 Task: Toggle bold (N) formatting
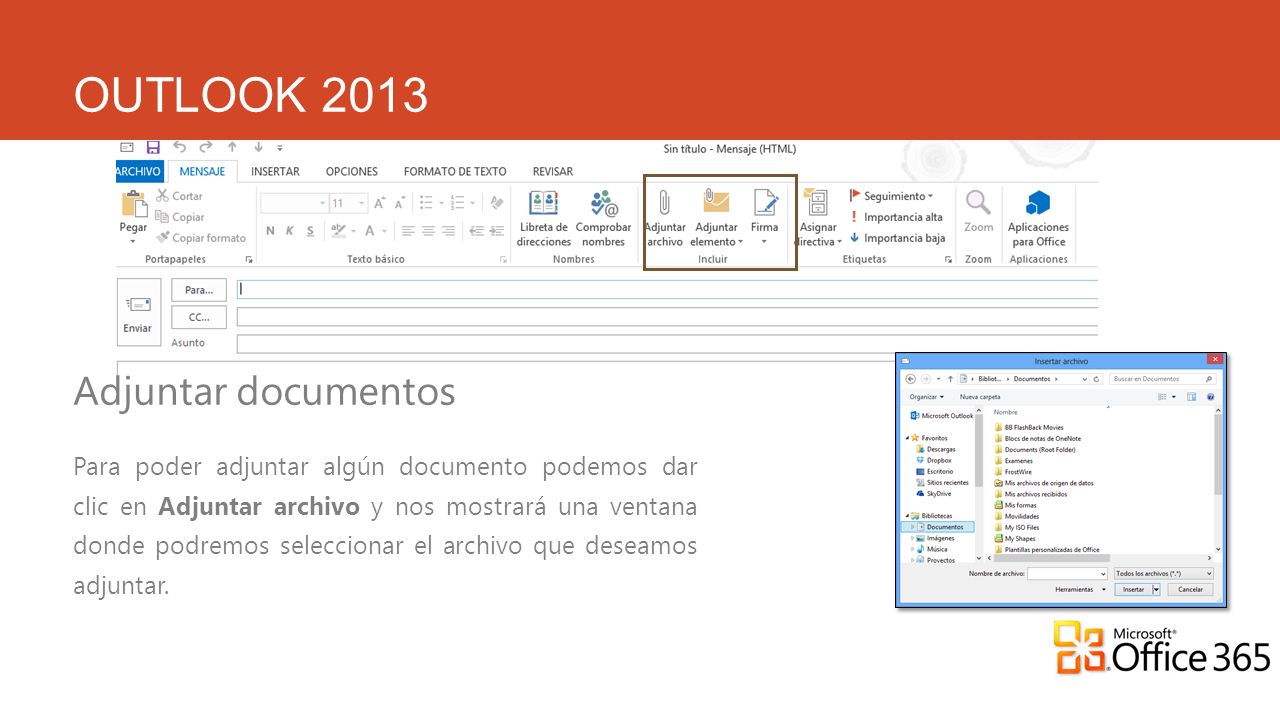[270, 231]
